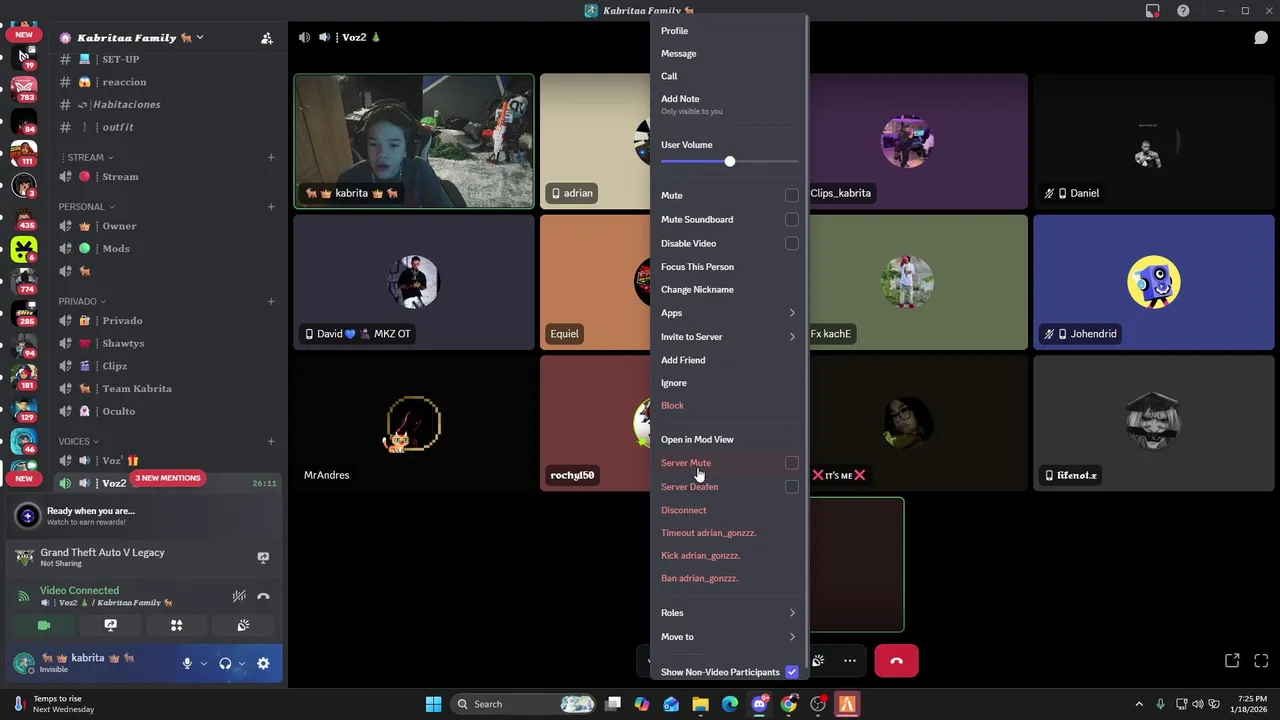Check the Disable Video checkbox
This screenshot has height=720, width=1280.
point(792,243)
